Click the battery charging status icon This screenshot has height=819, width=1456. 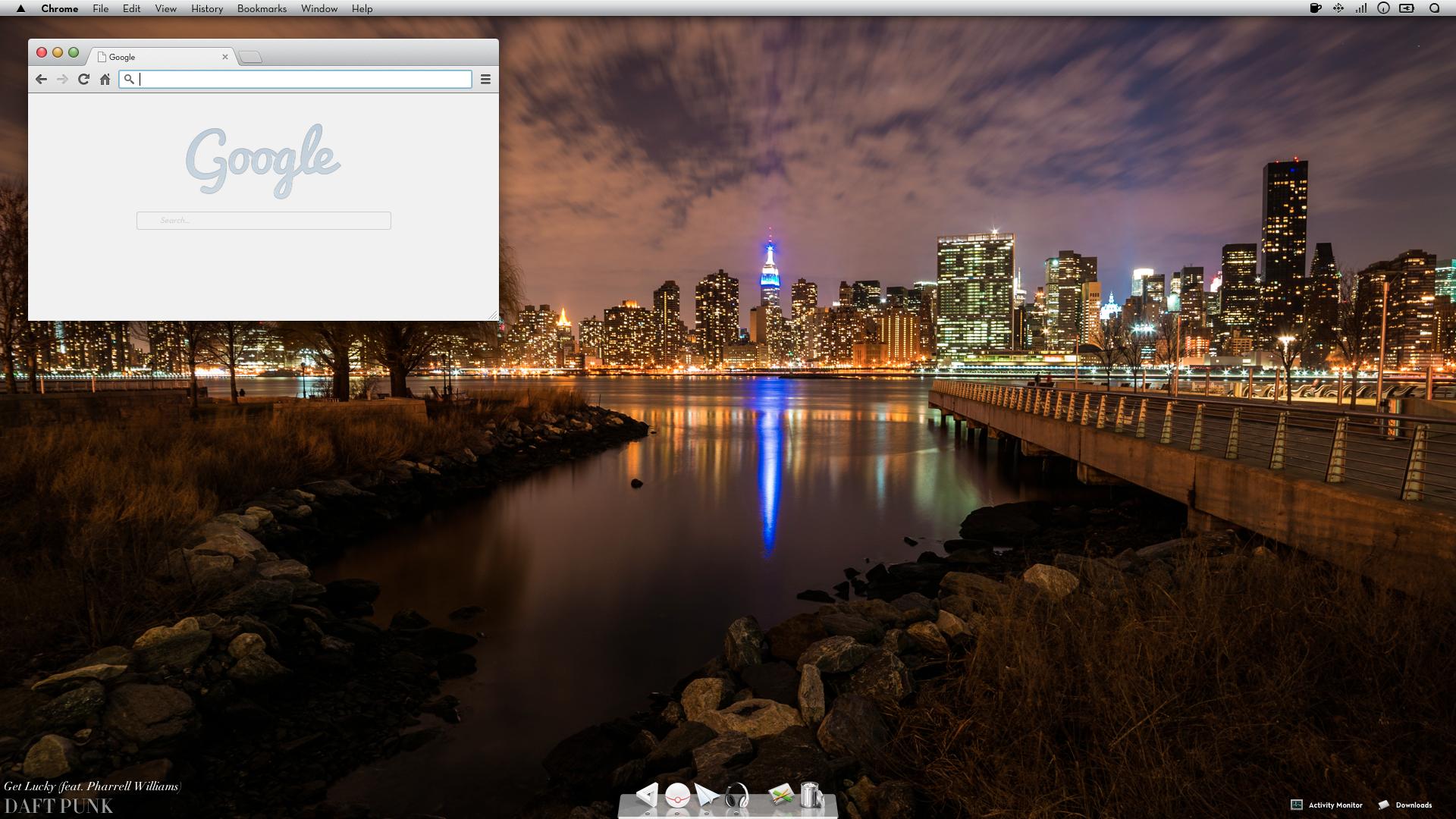point(1407,8)
